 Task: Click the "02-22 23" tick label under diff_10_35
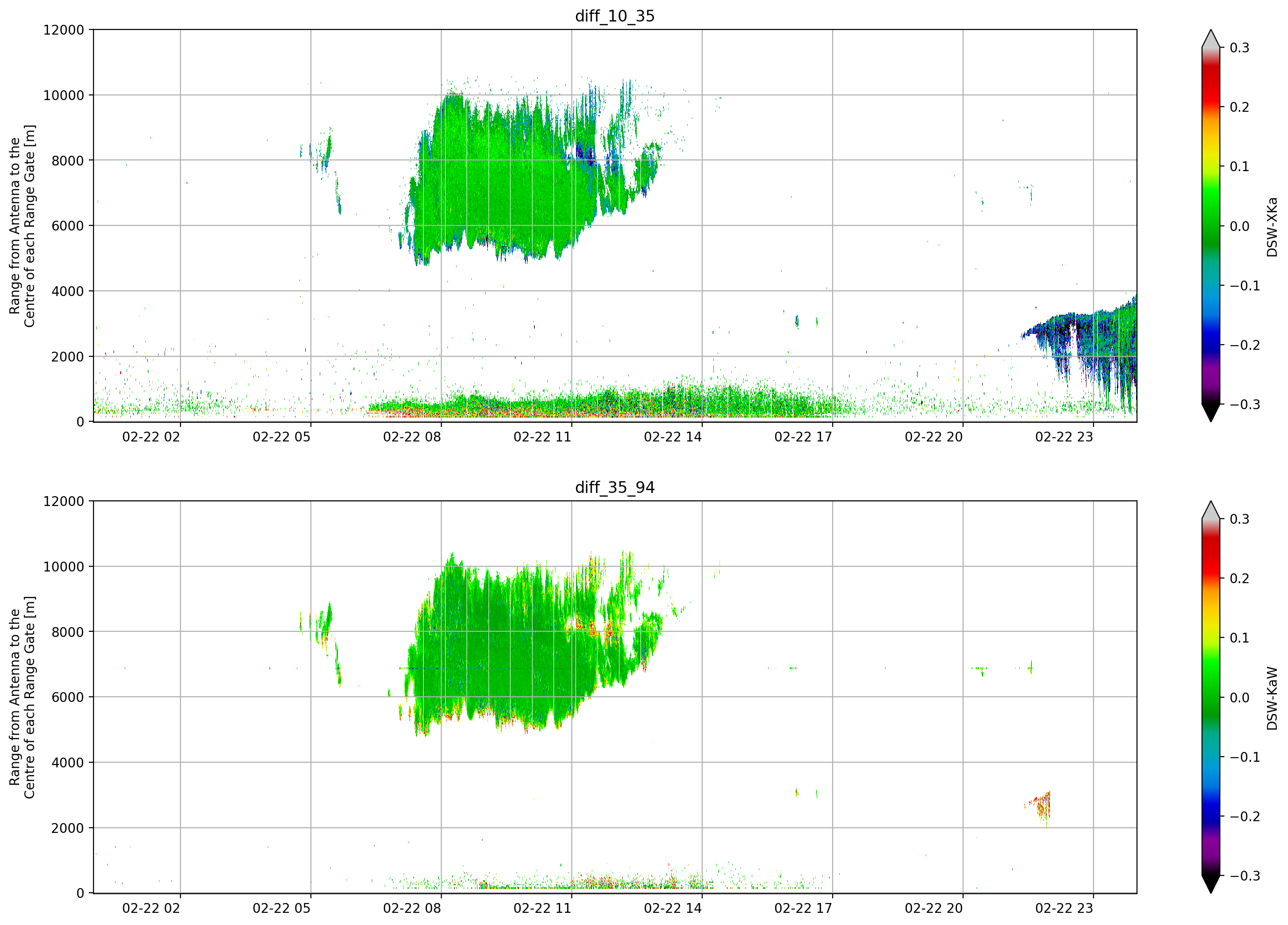1064,437
